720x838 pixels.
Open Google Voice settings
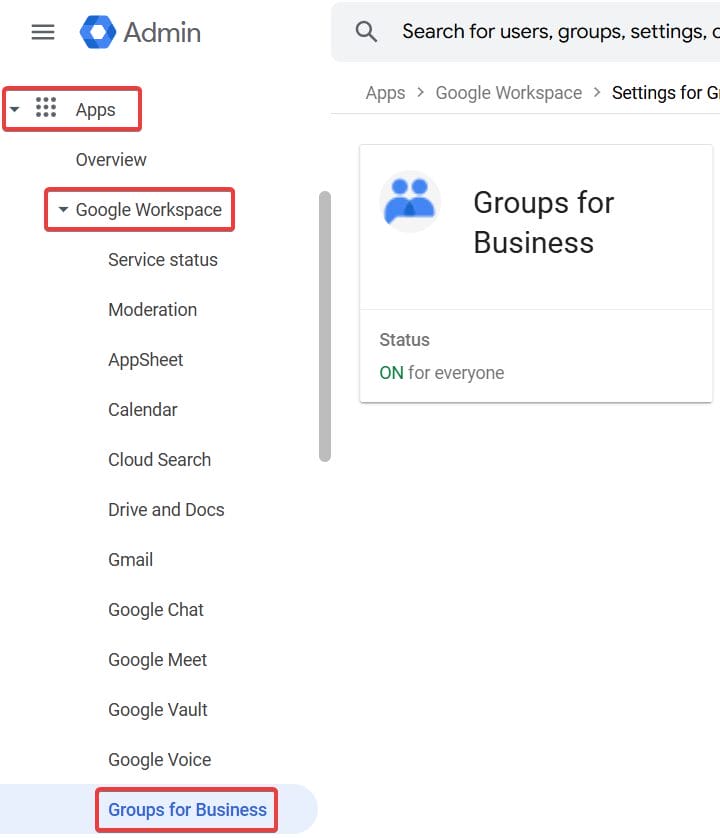(160, 760)
